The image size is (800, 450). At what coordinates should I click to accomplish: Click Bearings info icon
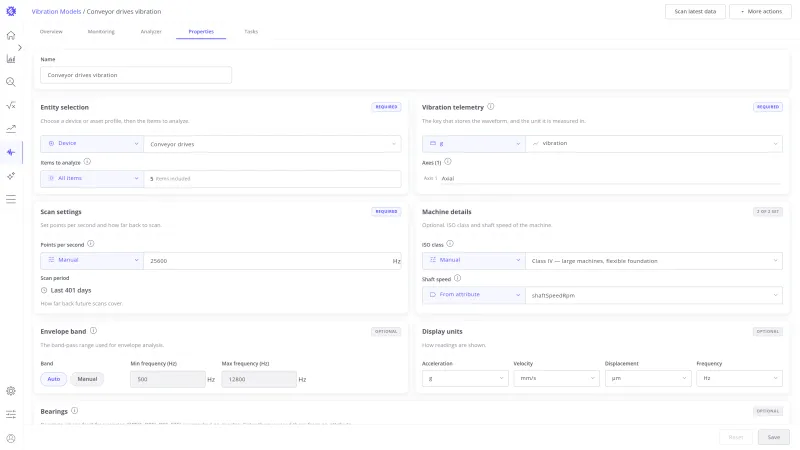tap(74, 411)
